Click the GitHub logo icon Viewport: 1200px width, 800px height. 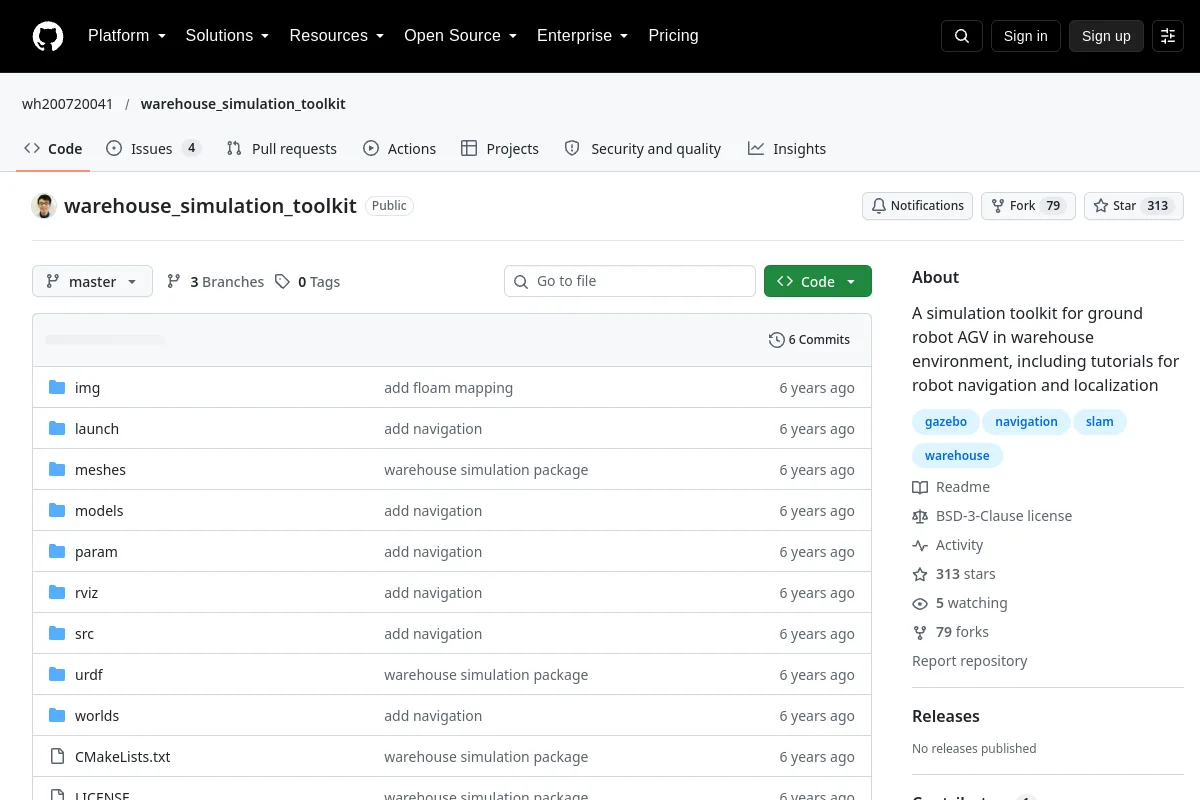[x=48, y=36]
